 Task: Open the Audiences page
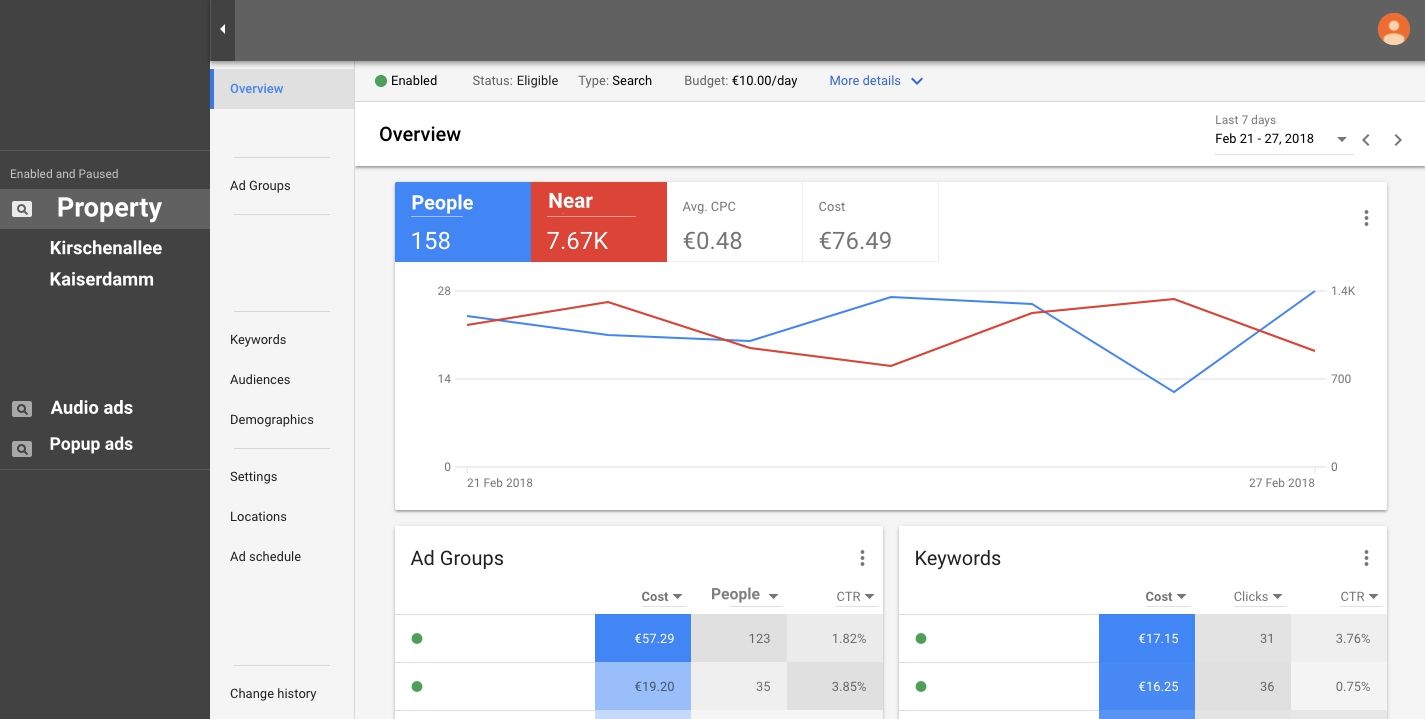pyautogui.click(x=260, y=380)
